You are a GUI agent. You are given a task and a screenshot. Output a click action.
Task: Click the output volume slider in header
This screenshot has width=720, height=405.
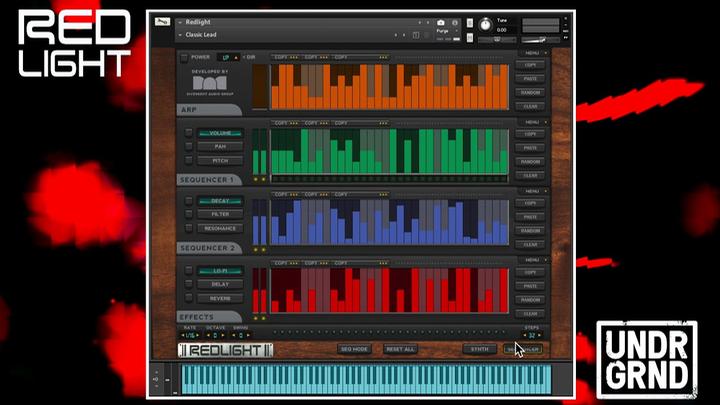pyautogui.click(x=540, y=40)
